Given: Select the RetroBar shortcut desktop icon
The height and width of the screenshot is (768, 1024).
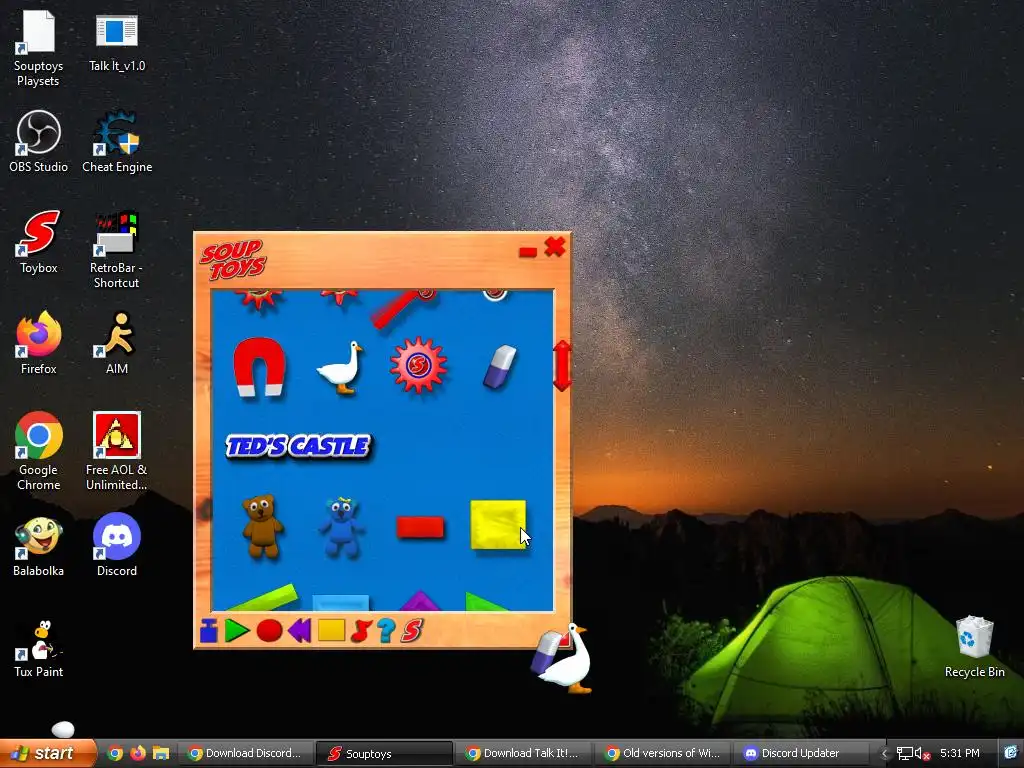Looking at the screenshot, I should pyautogui.click(x=116, y=249).
